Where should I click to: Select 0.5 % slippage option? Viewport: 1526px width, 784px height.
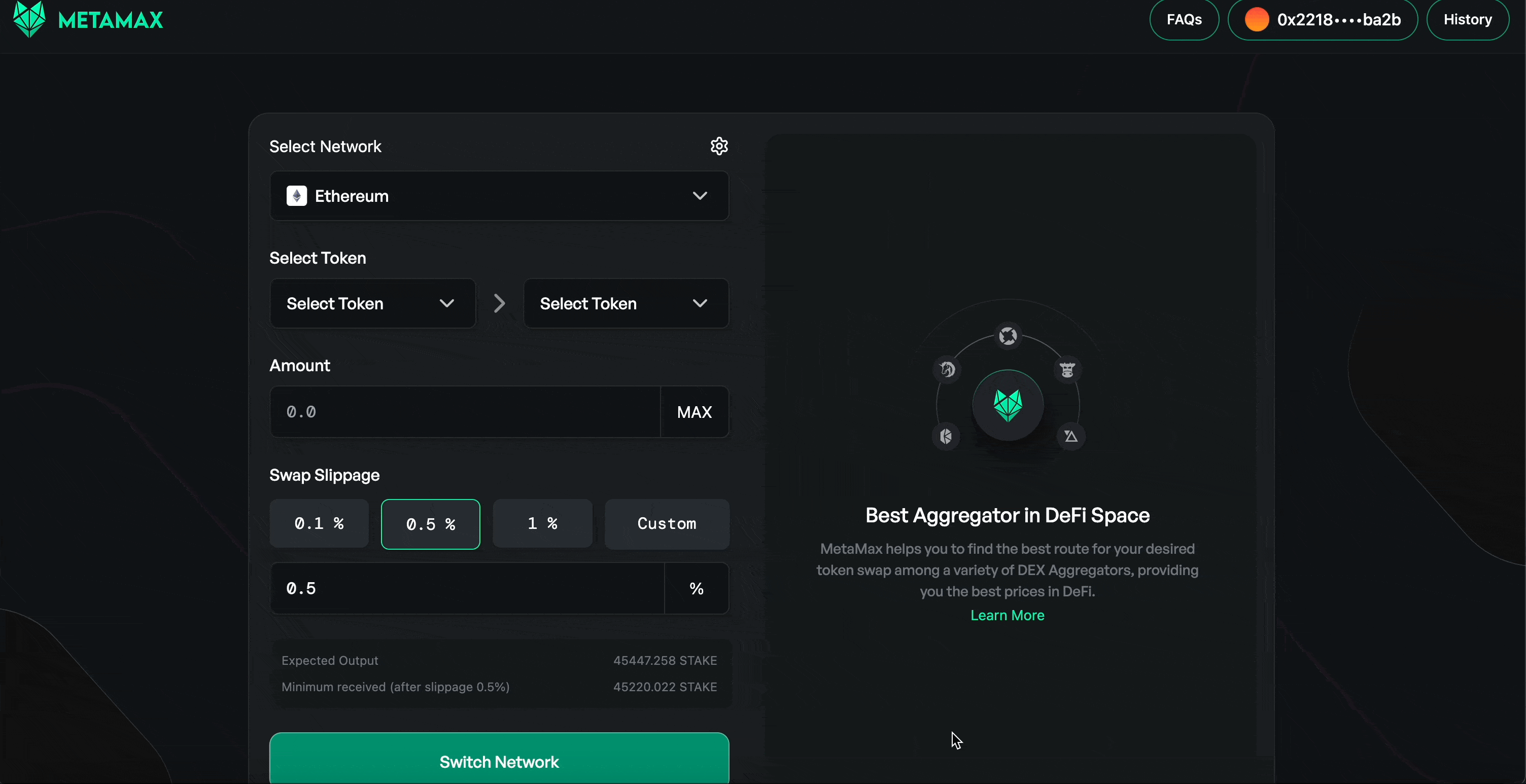click(x=431, y=524)
